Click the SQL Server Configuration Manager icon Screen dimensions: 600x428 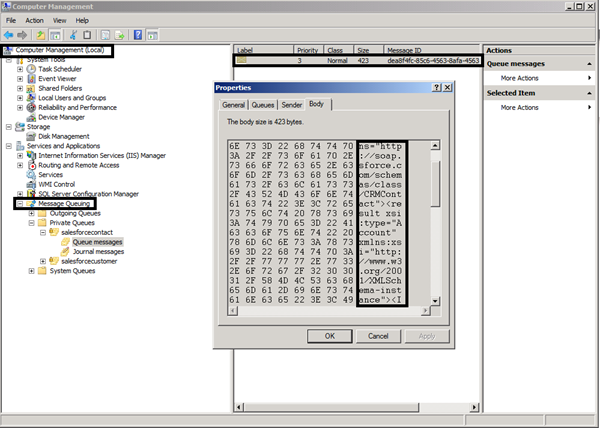pos(31,194)
